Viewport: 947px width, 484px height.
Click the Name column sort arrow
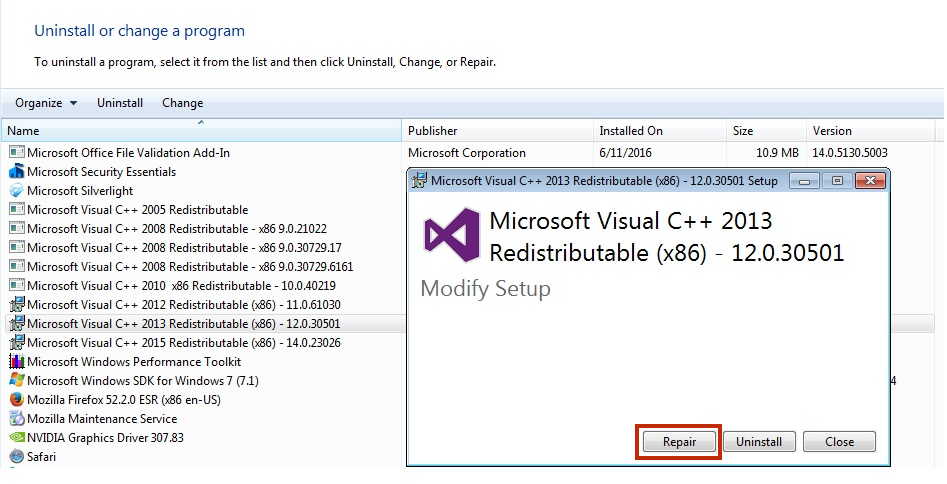pos(201,122)
